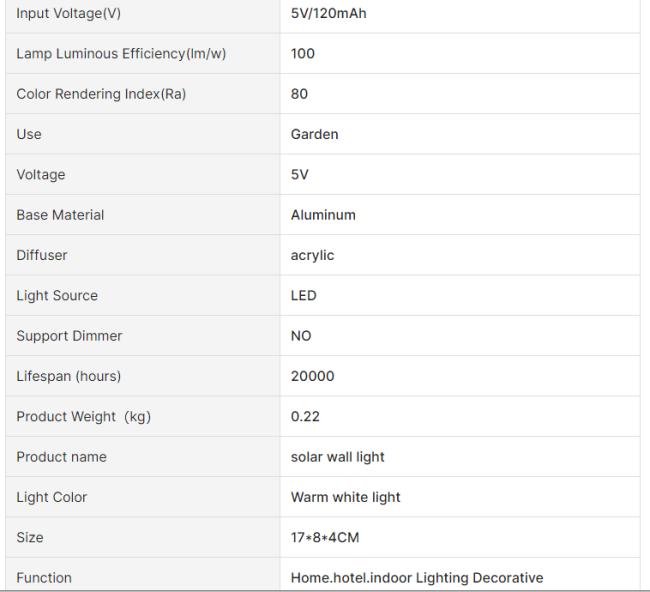Click the 20000 lifespan hours value

click(312, 376)
